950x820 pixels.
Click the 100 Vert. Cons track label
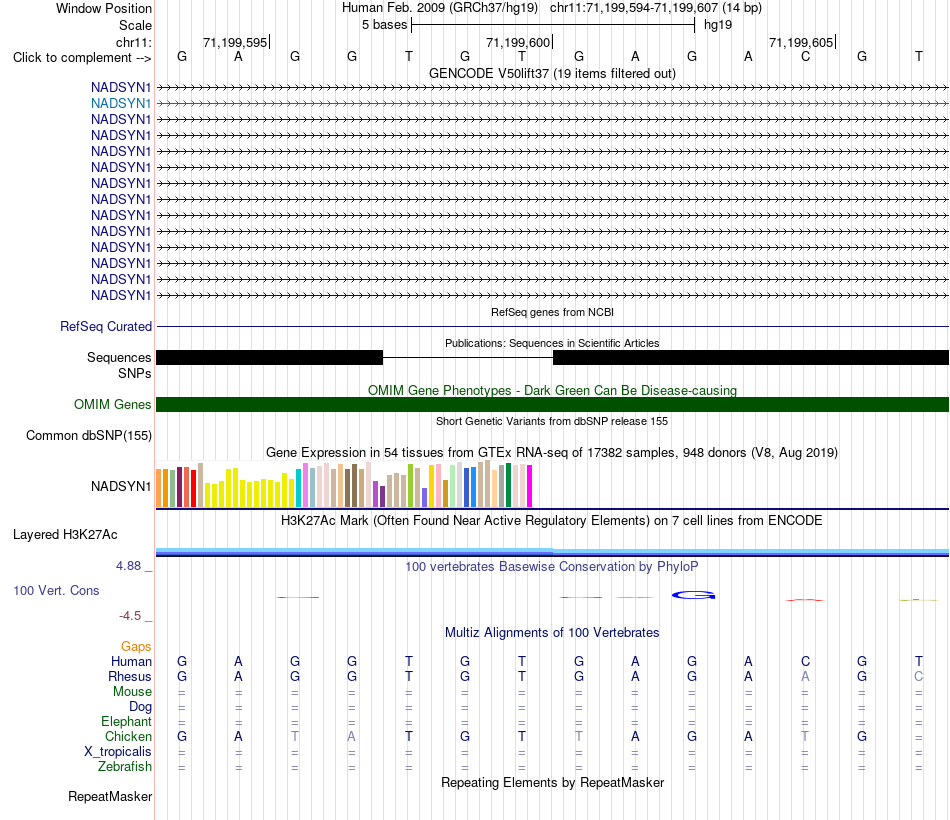coord(56,590)
